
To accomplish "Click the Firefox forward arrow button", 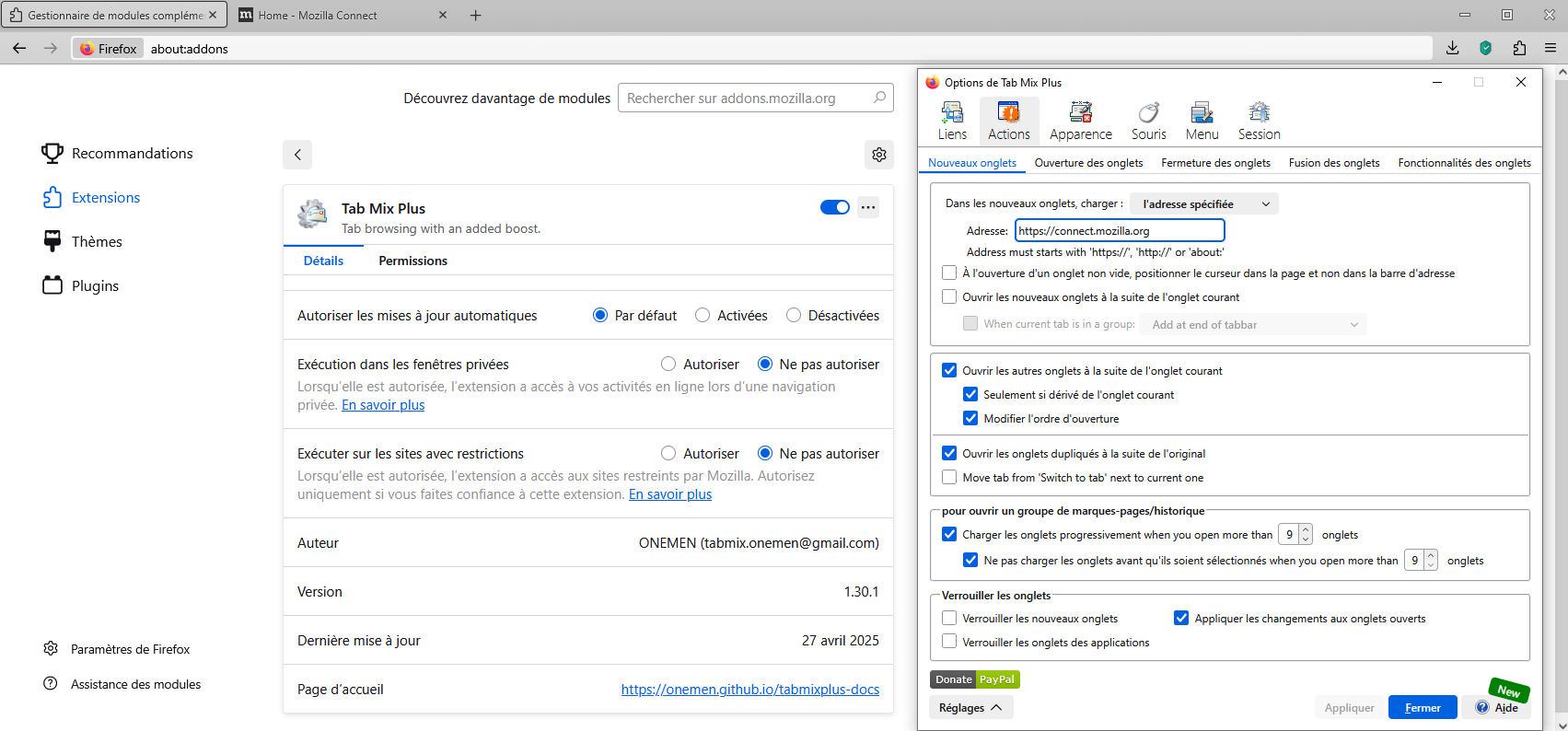I will [51, 48].
